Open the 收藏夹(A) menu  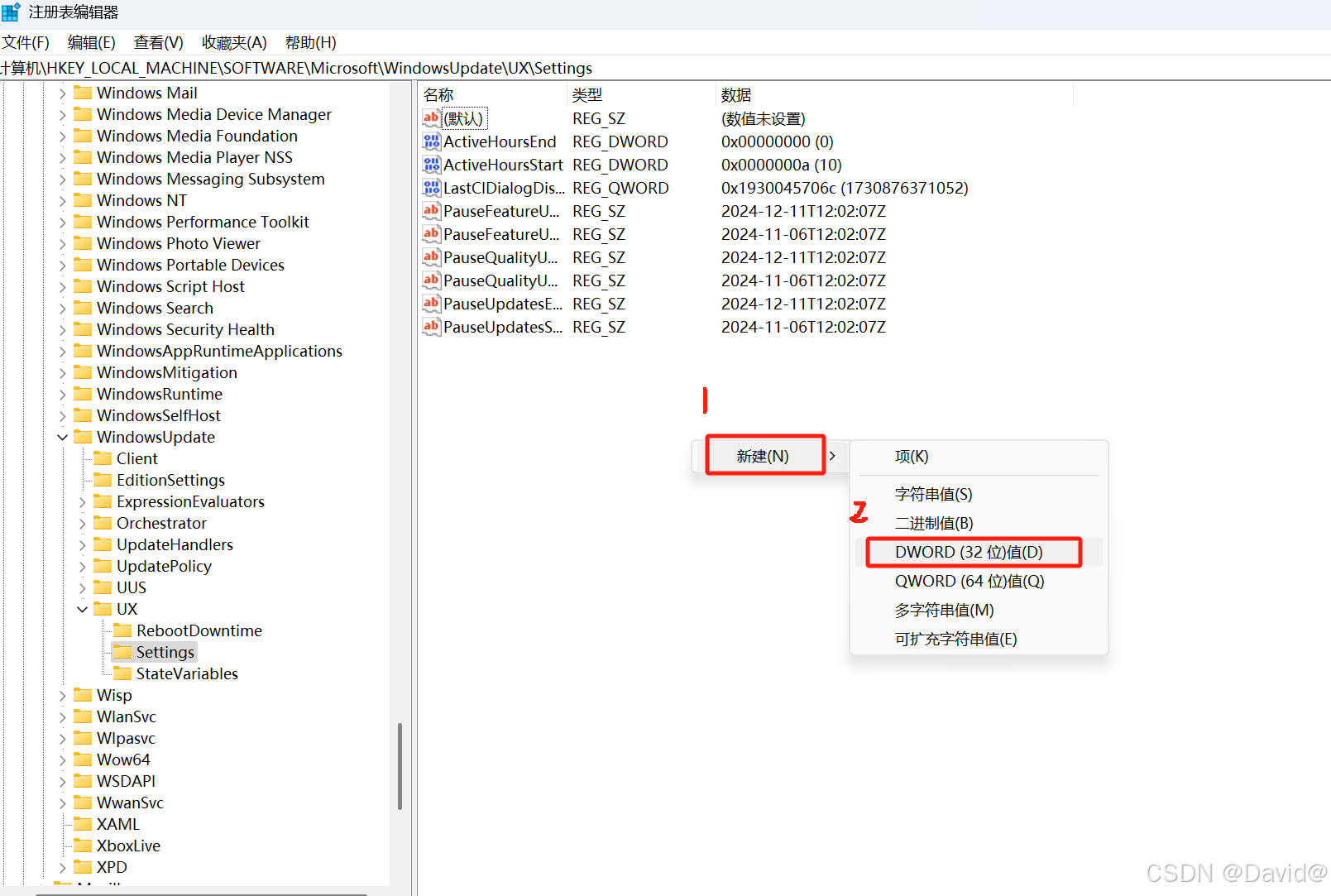(x=234, y=42)
